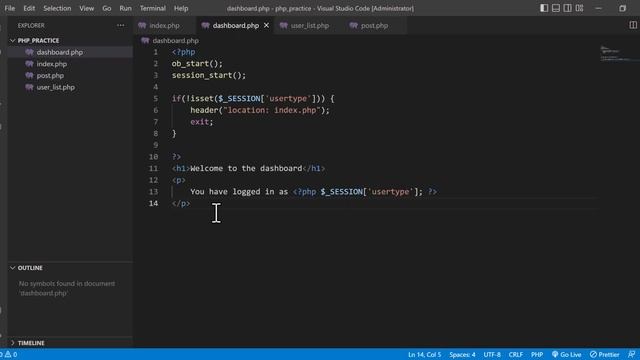The height and width of the screenshot is (360, 640).
Task: Click header "location: index.php" line
Action: tap(260, 110)
